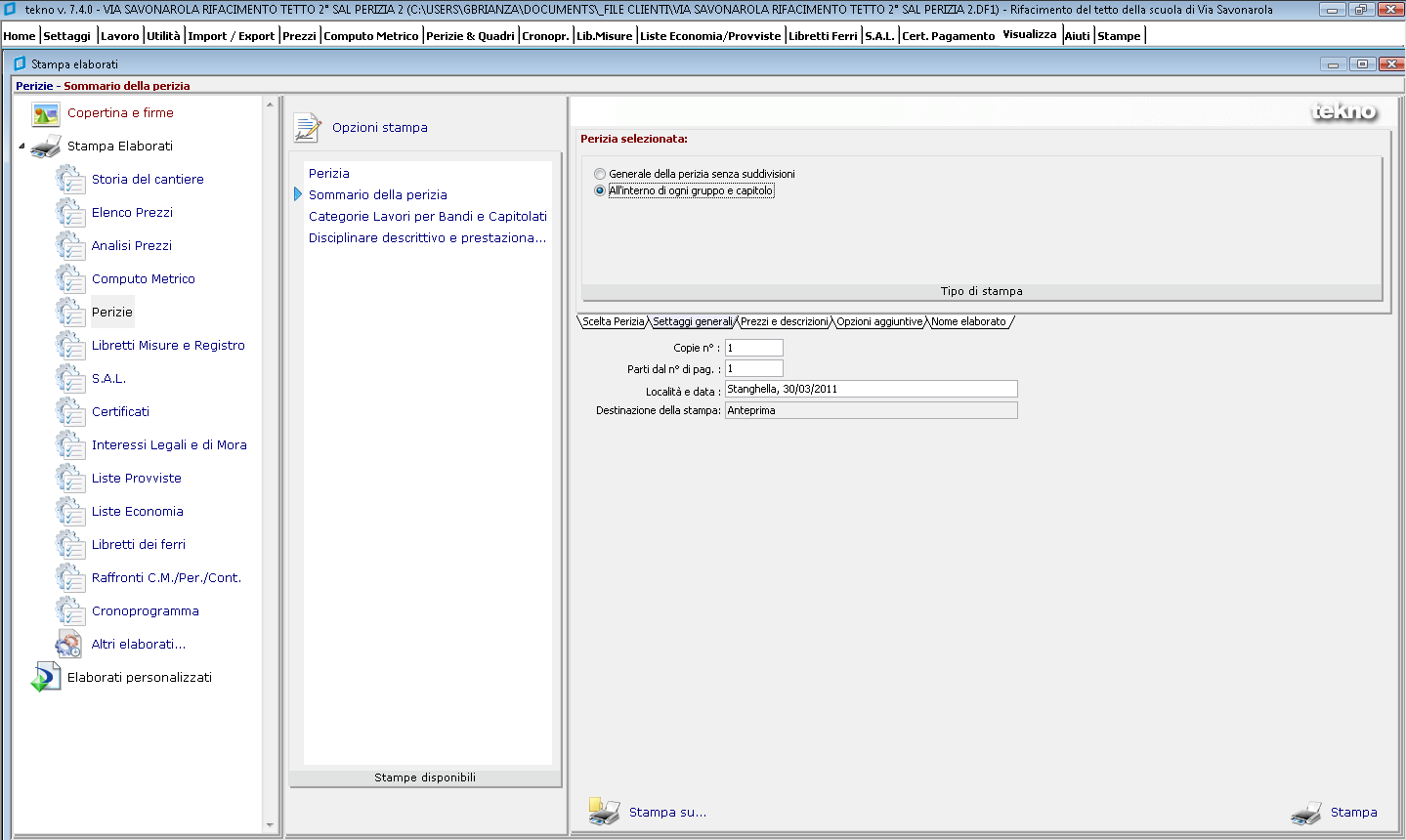Open the Visualizza menu
1406x840 pixels.
pos(1030,34)
